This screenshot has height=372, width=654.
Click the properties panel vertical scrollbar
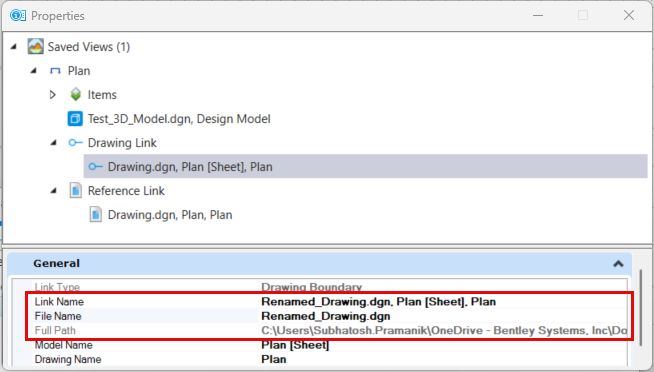(x=641, y=308)
